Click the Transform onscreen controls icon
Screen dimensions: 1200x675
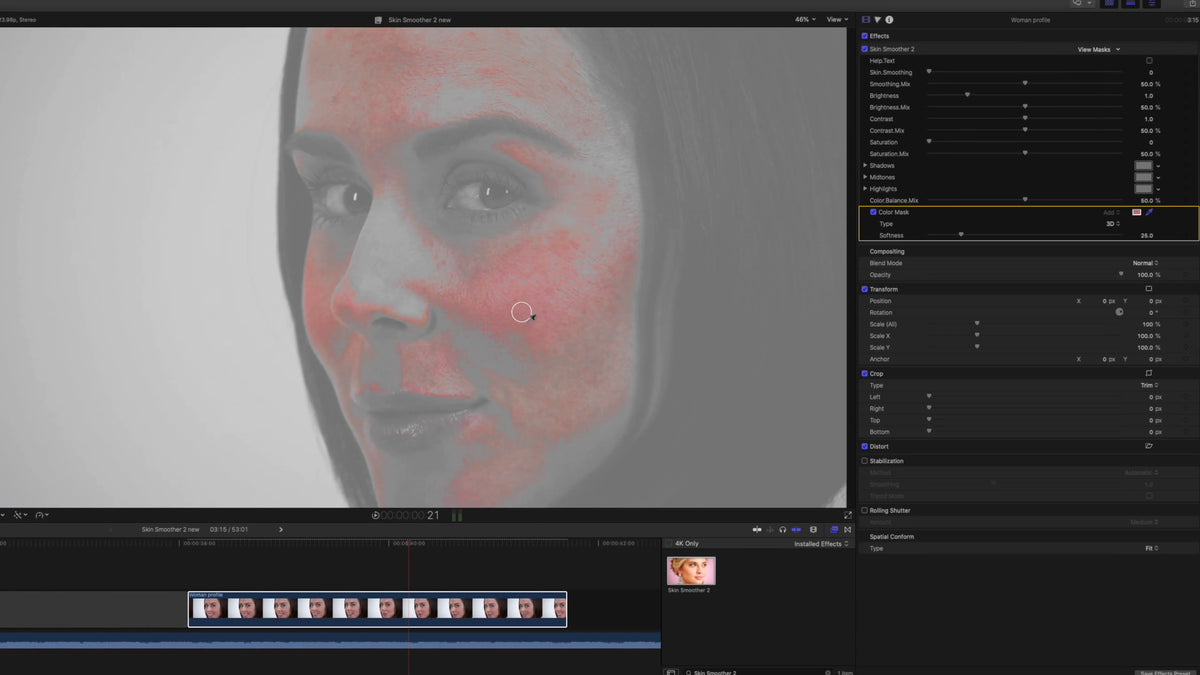point(1149,289)
